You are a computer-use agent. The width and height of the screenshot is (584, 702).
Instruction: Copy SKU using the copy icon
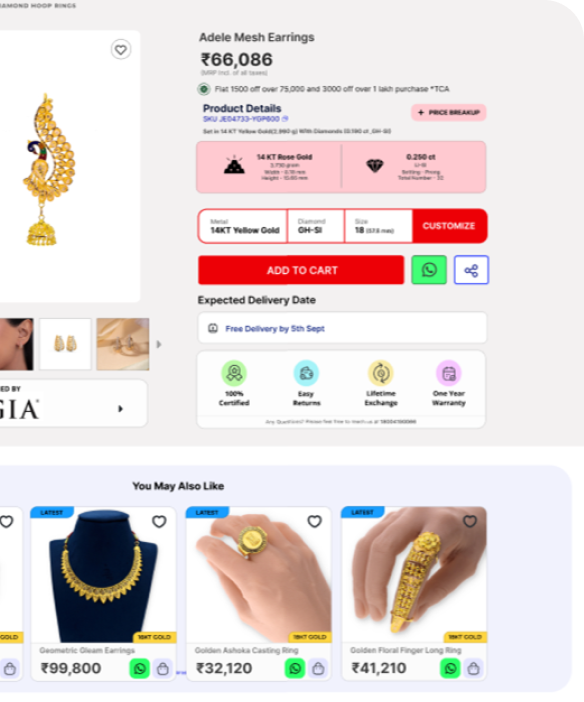click(285, 119)
